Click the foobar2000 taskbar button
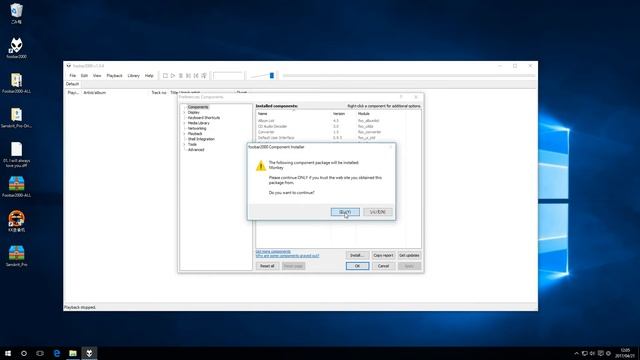 (89, 353)
